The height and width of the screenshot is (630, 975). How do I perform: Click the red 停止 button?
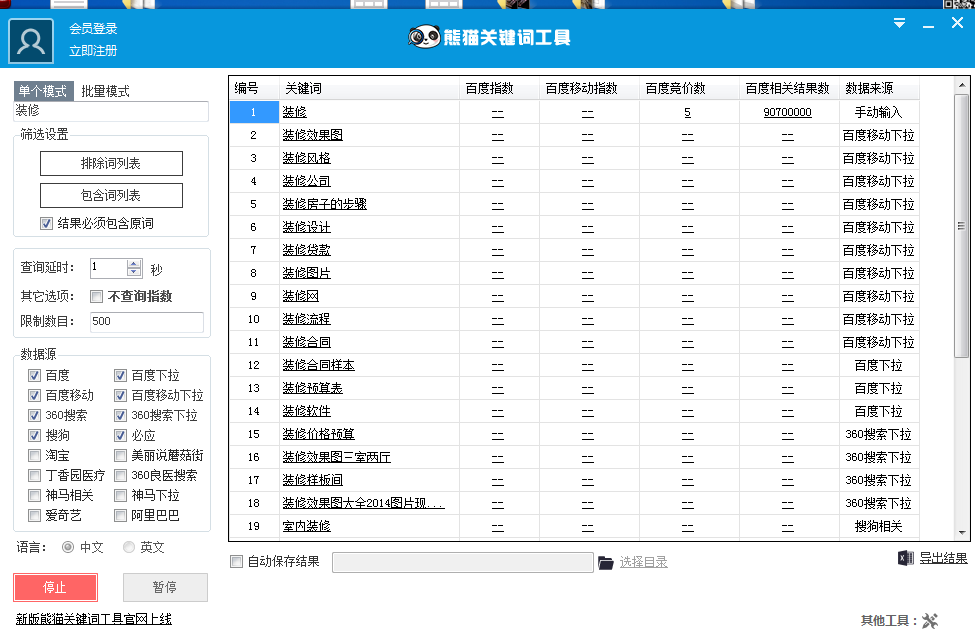coord(55,587)
